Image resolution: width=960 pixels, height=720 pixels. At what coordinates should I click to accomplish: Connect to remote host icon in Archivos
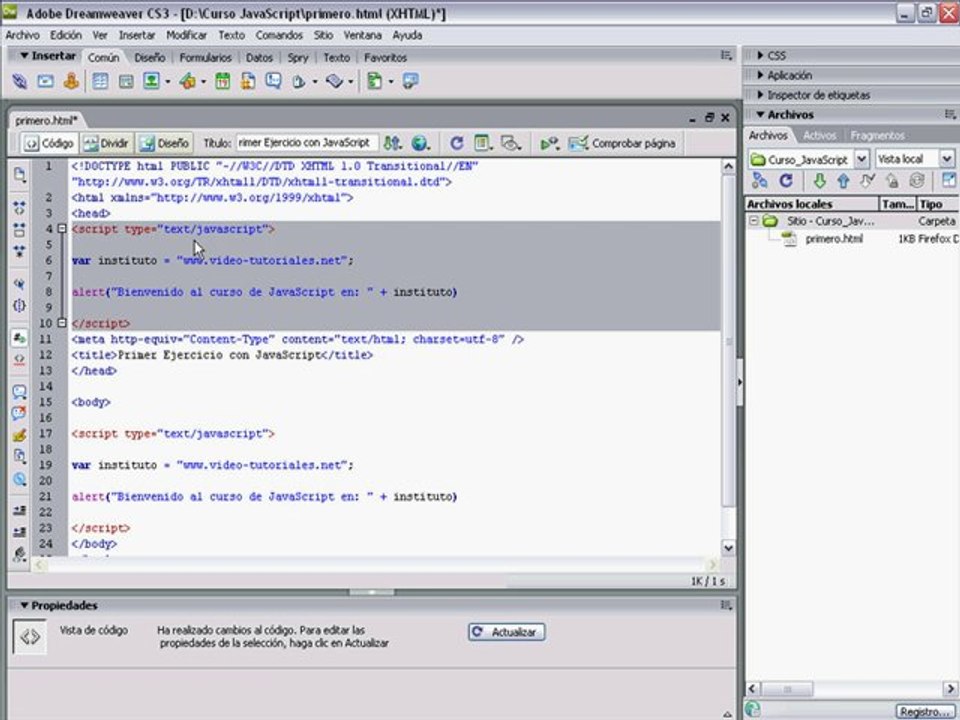tap(760, 181)
